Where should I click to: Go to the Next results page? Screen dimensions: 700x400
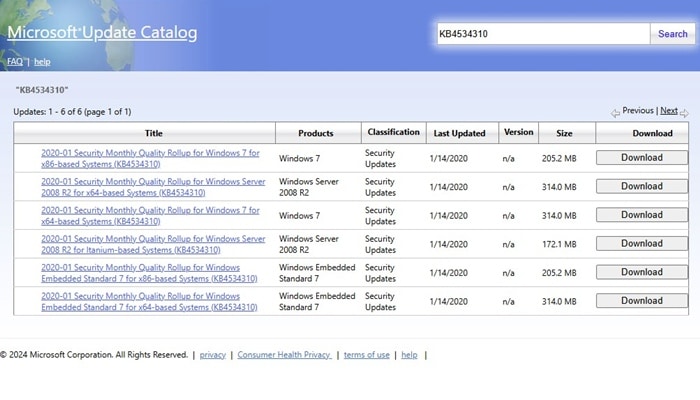(x=669, y=110)
